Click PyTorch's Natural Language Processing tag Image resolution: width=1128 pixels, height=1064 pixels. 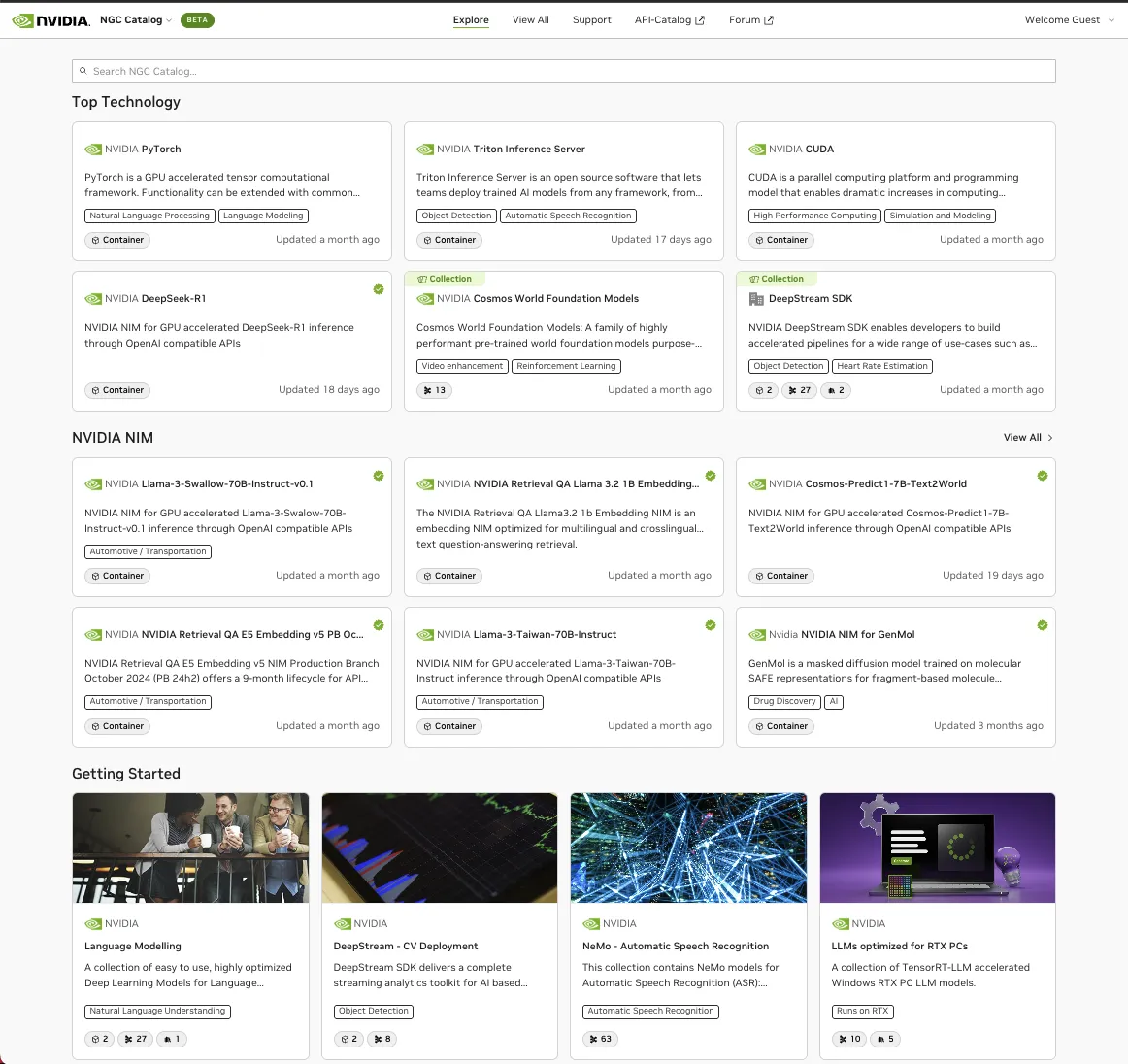pyautogui.click(x=149, y=216)
